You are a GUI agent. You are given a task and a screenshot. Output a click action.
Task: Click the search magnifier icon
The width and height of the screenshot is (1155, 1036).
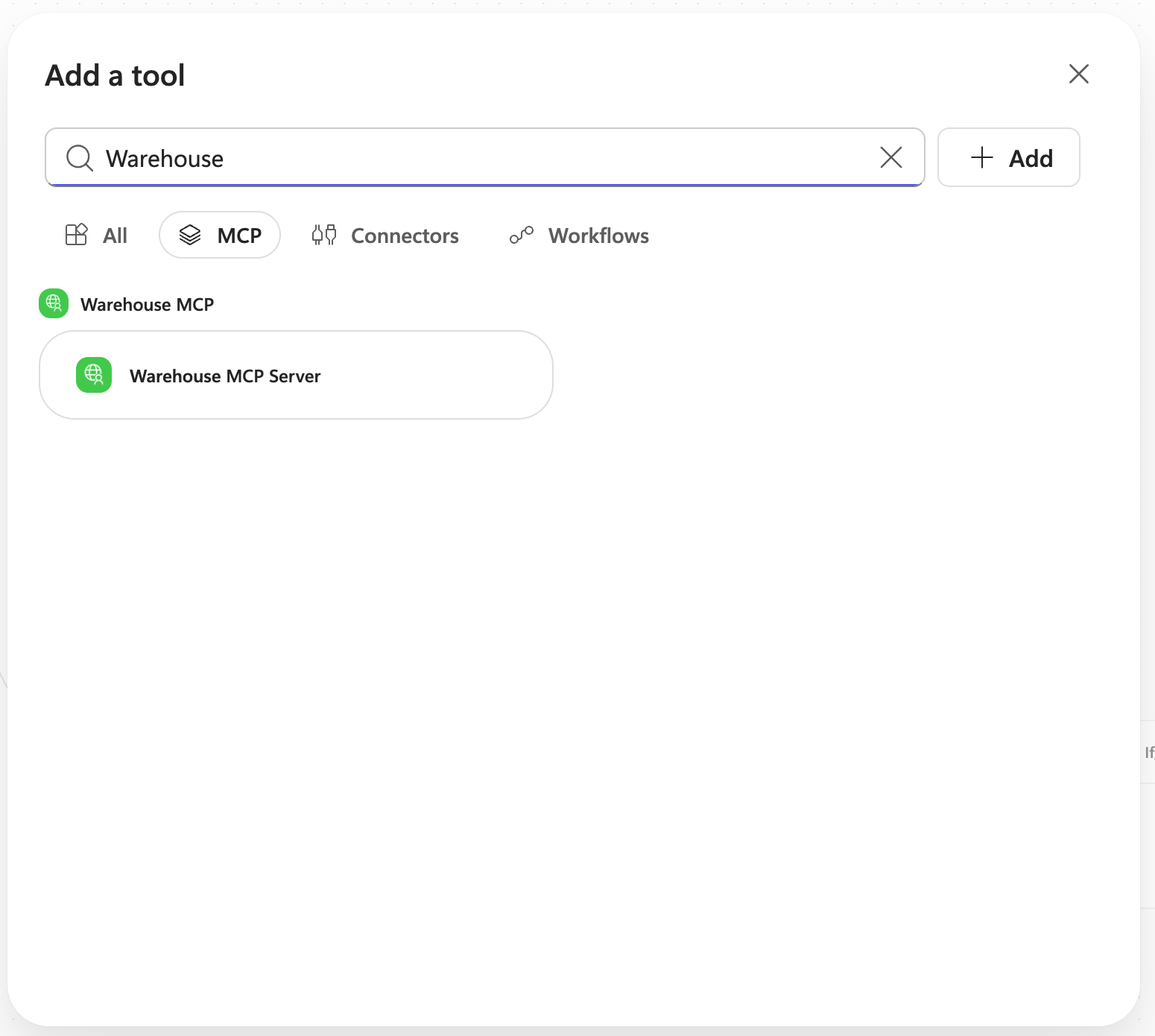pyautogui.click(x=79, y=158)
